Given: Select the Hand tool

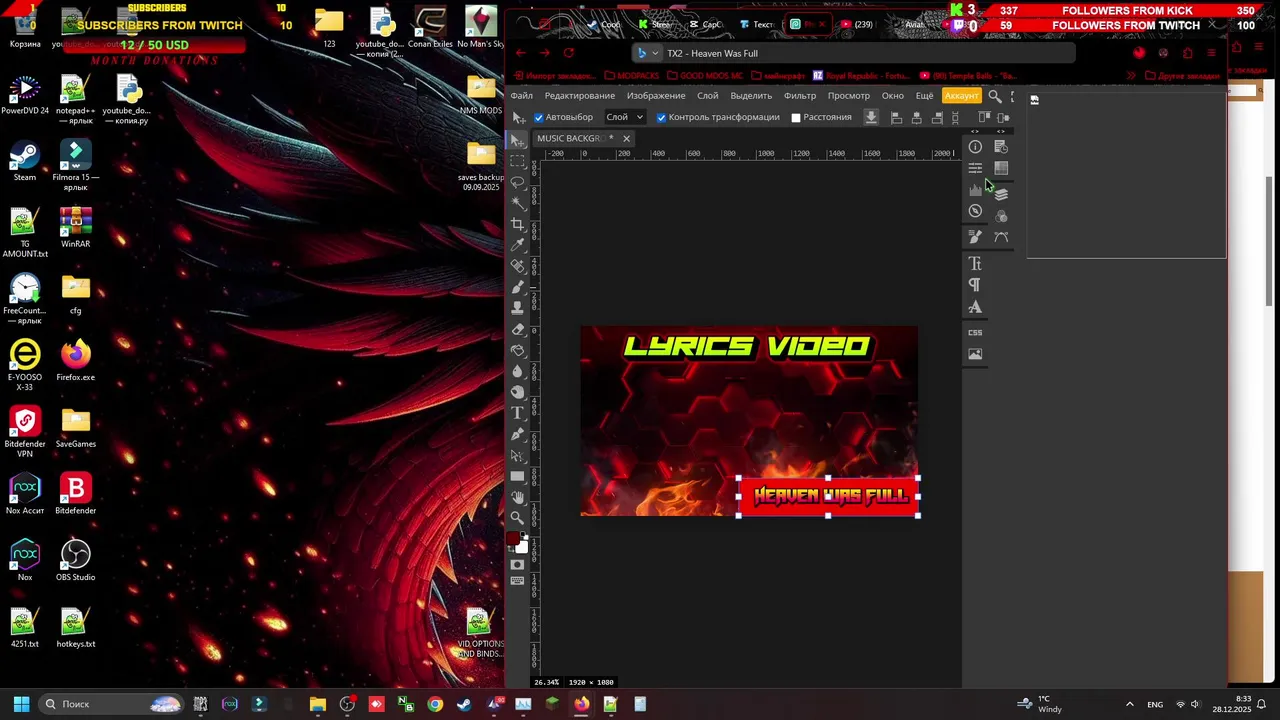Looking at the screenshot, I should (517, 497).
